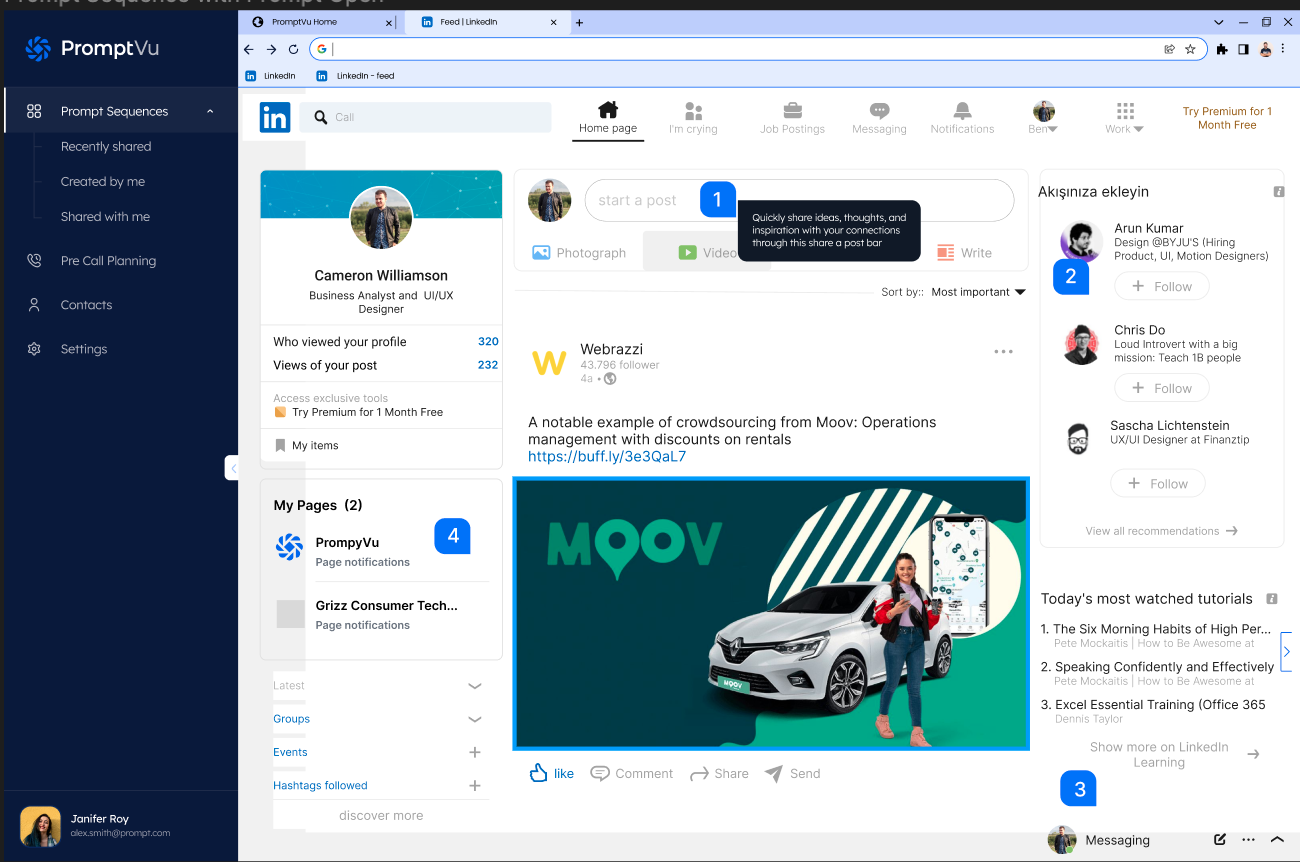Image resolution: width=1300 pixels, height=862 pixels.
Task: Open the Messaging bar three-dot options
Action: click(1248, 840)
